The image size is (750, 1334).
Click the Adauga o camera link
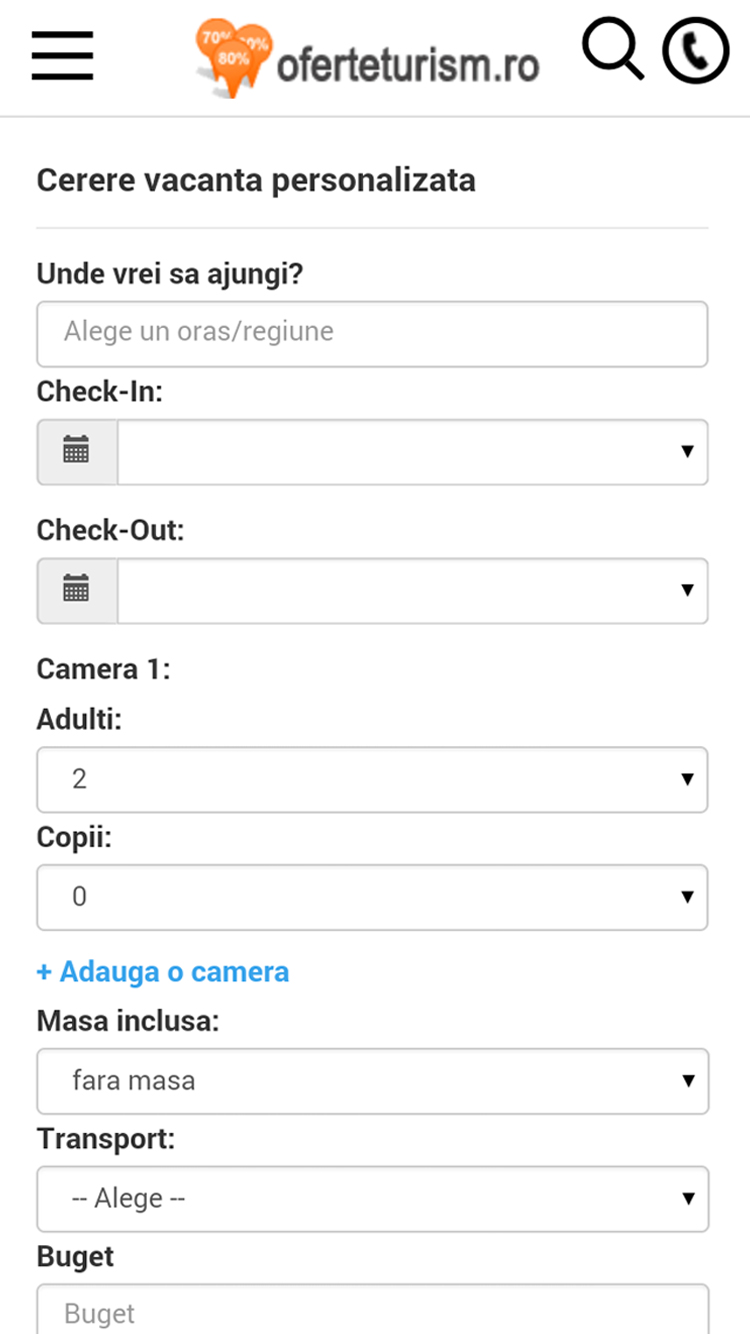click(163, 972)
